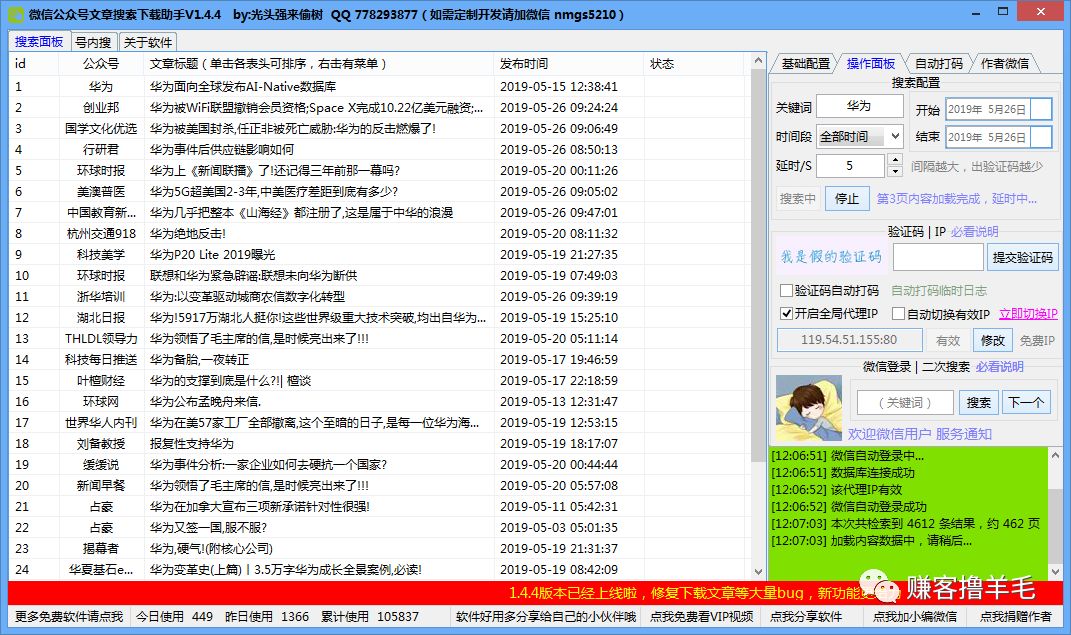1071x635 pixels.
Task: Select row 华为备胎,一夜转正
Action: (x=379, y=360)
